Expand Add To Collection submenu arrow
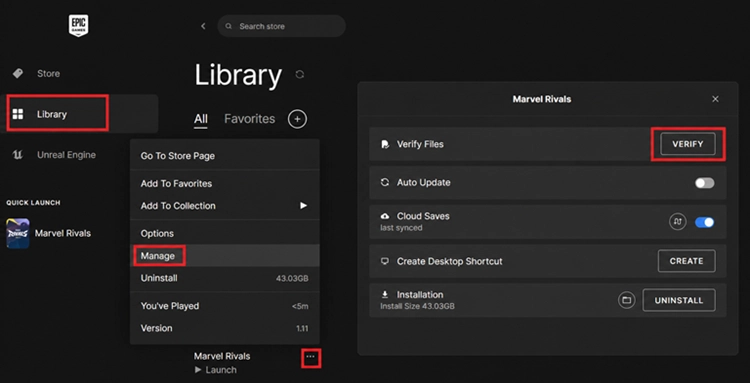This screenshot has height=383, width=750. click(x=303, y=206)
